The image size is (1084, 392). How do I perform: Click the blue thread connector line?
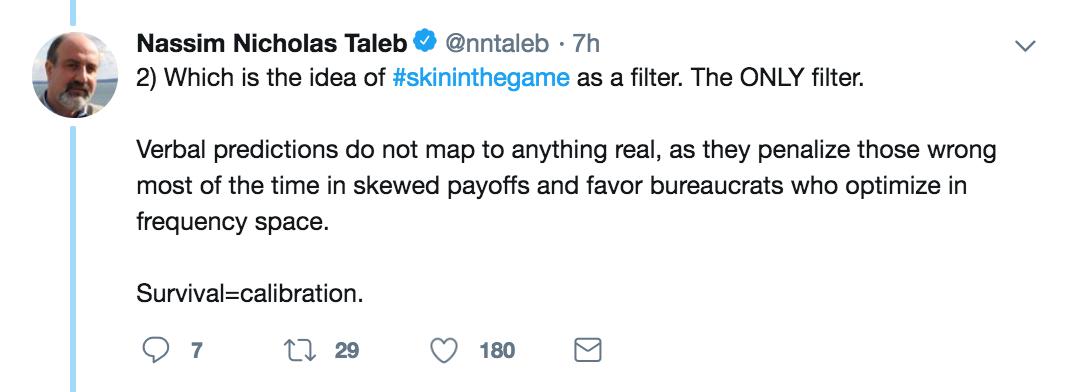[73, 260]
